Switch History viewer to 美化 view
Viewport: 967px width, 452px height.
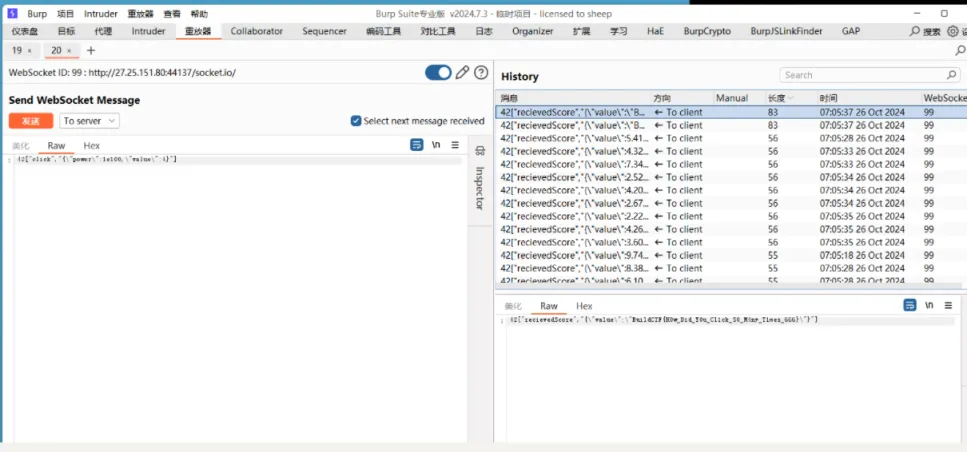(x=513, y=306)
